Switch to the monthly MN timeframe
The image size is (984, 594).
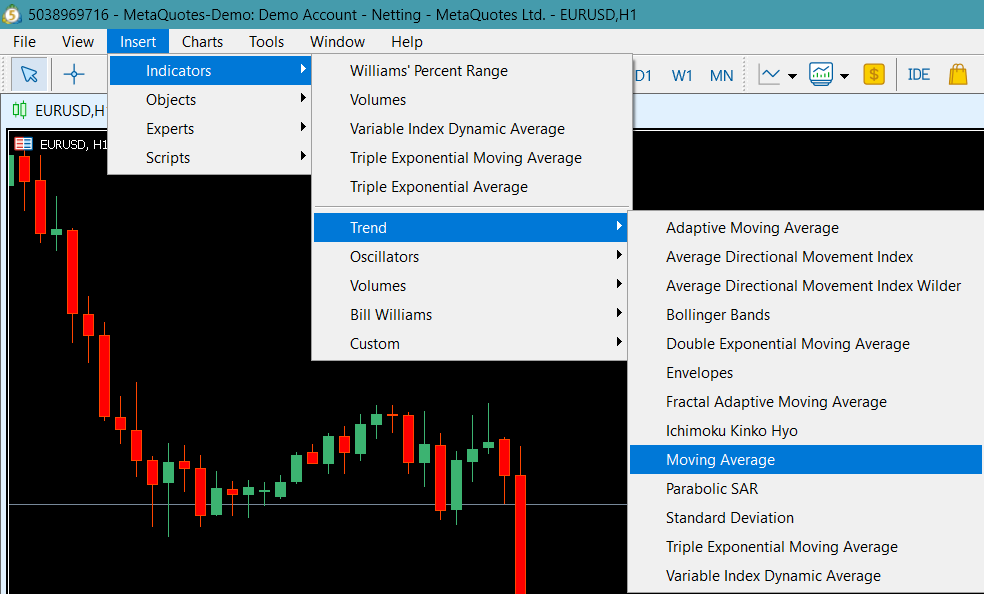point(721,74)
